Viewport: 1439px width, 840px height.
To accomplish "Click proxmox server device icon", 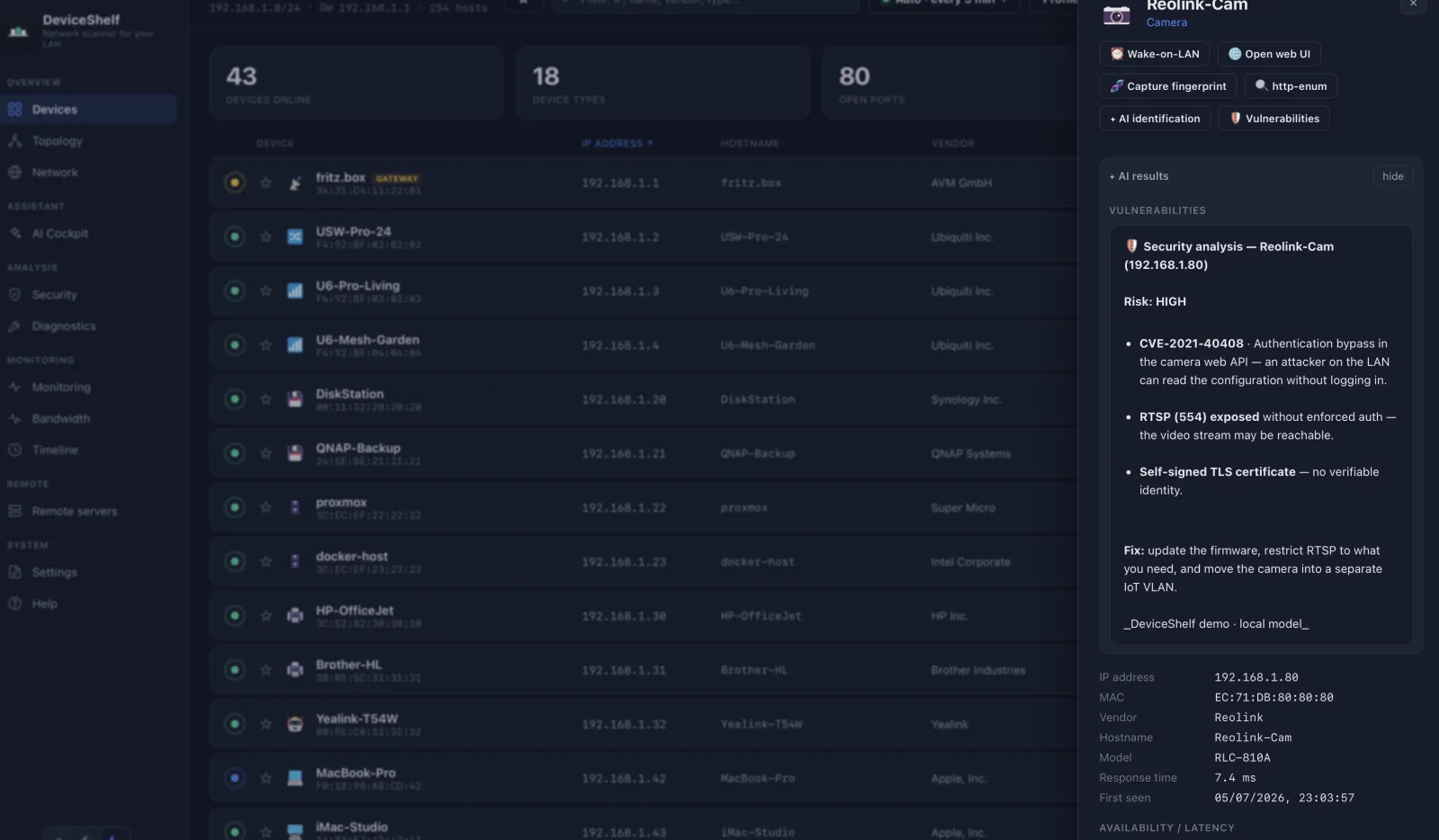I will 295,508.
